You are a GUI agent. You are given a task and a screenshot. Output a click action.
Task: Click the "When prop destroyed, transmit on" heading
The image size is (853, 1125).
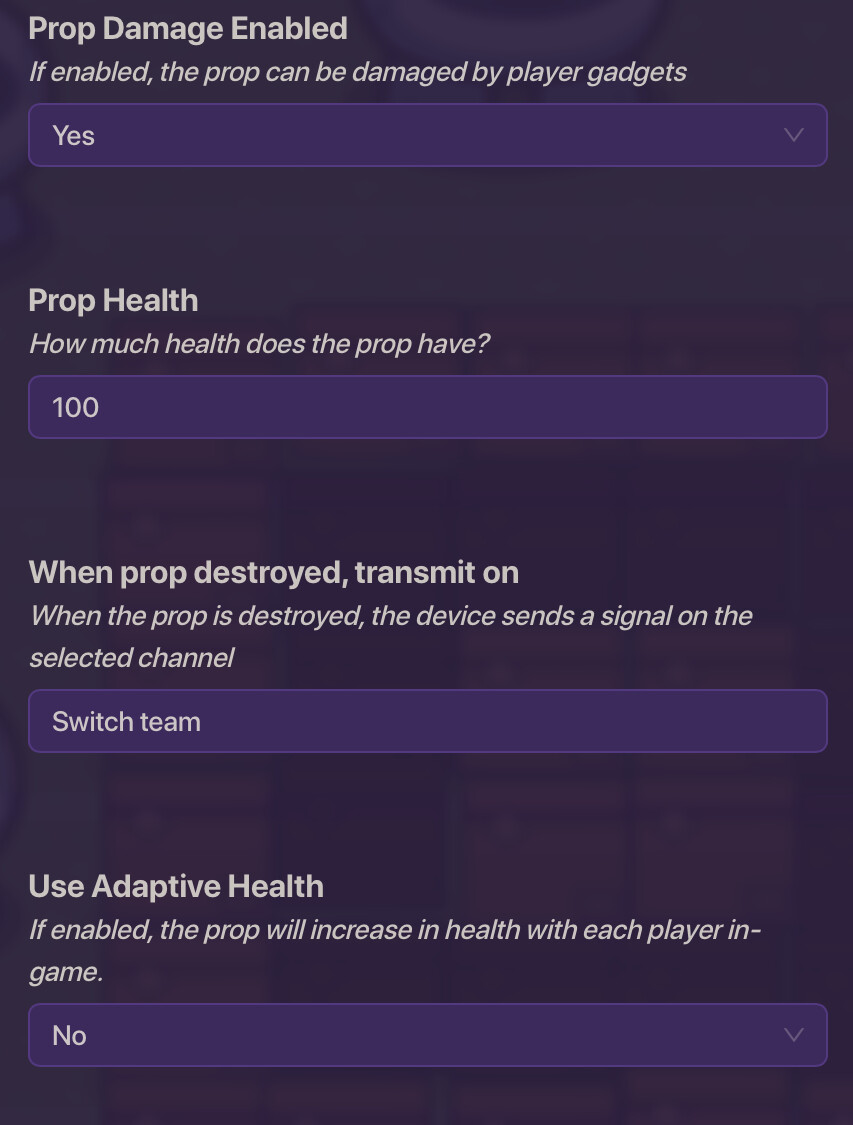[x=273, y=572]
